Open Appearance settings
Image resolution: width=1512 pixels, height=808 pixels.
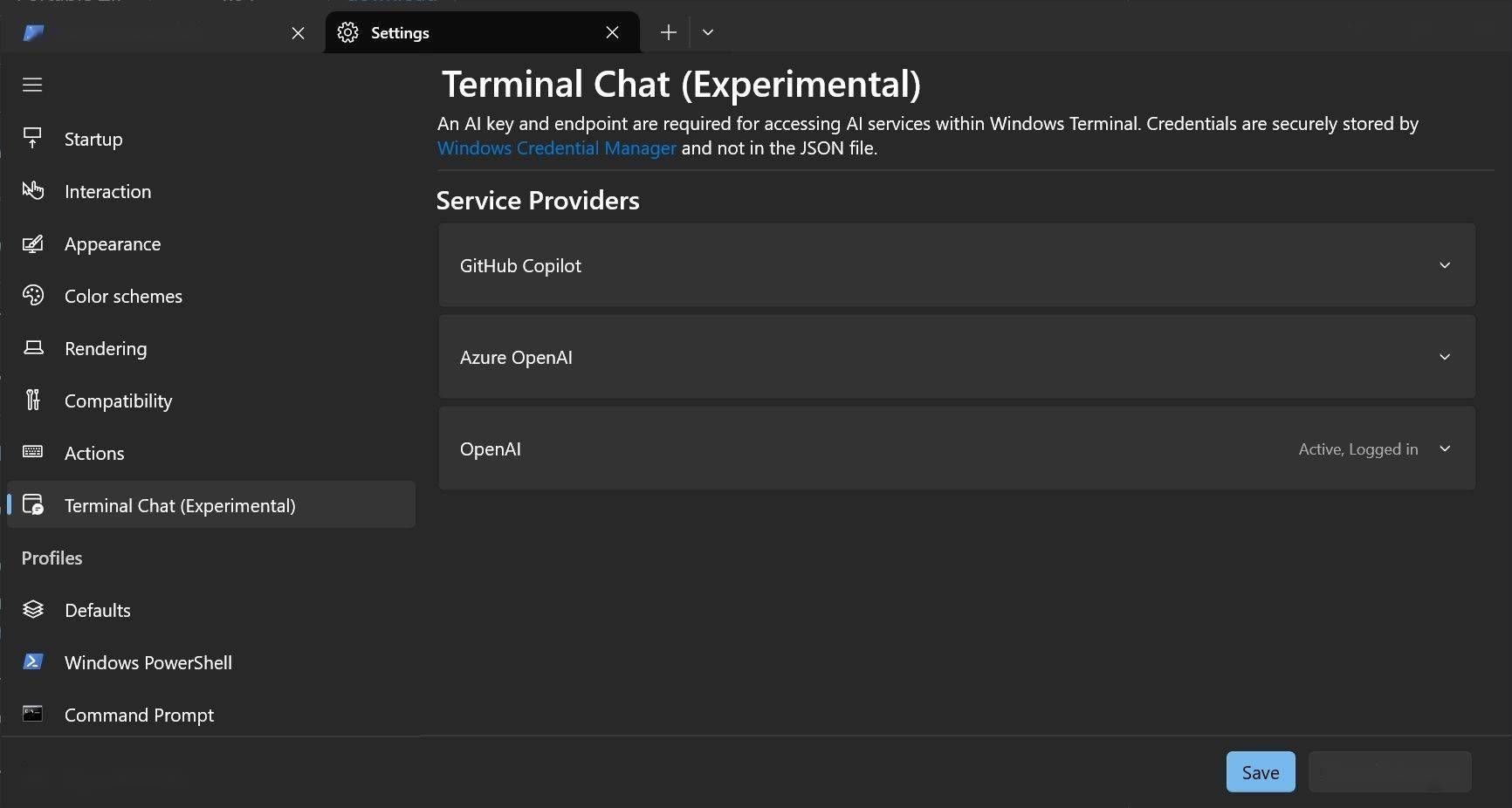211,243
